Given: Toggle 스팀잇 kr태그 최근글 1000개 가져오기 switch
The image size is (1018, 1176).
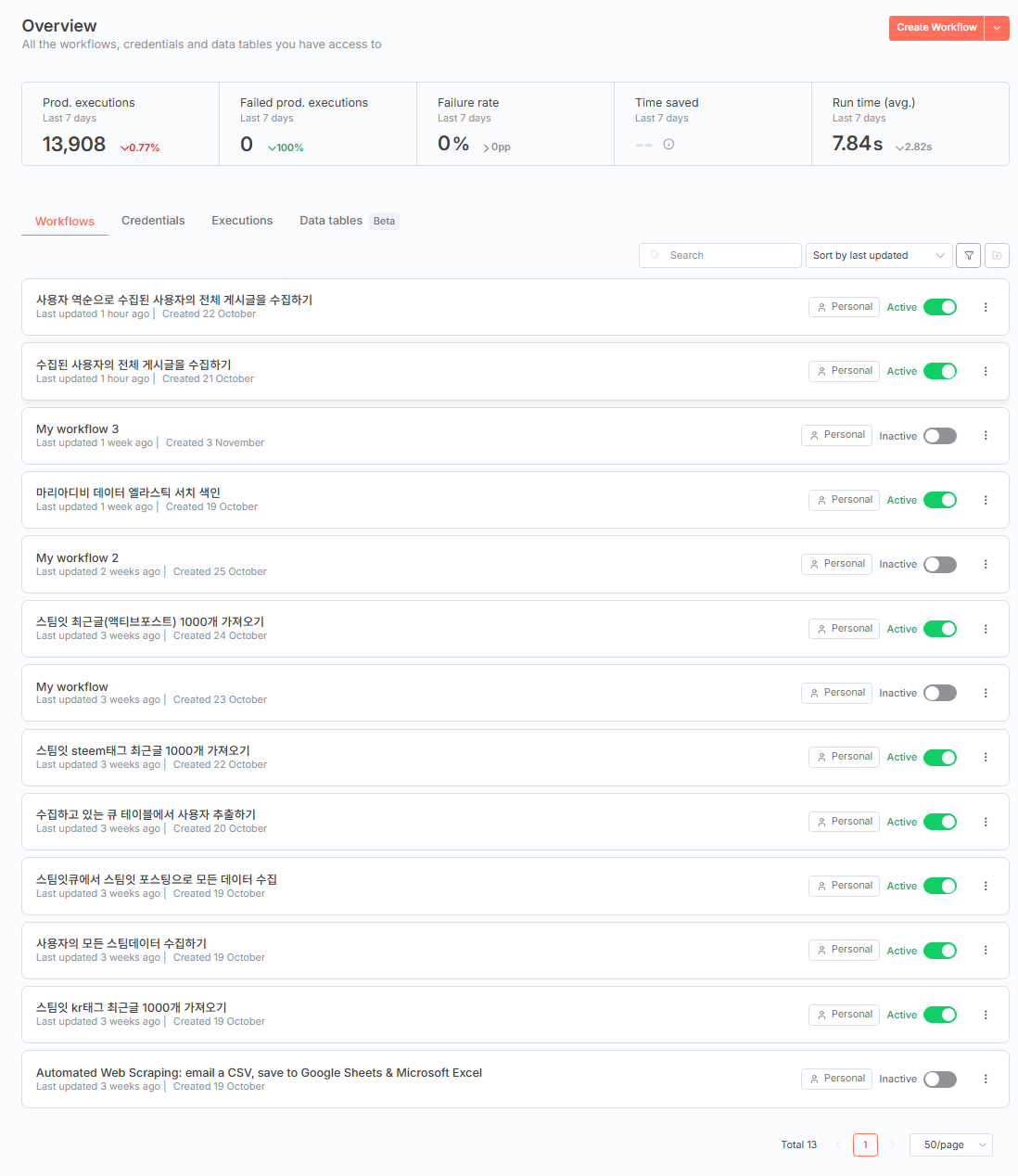Looking at the screenshot, I should [940, 1015].
